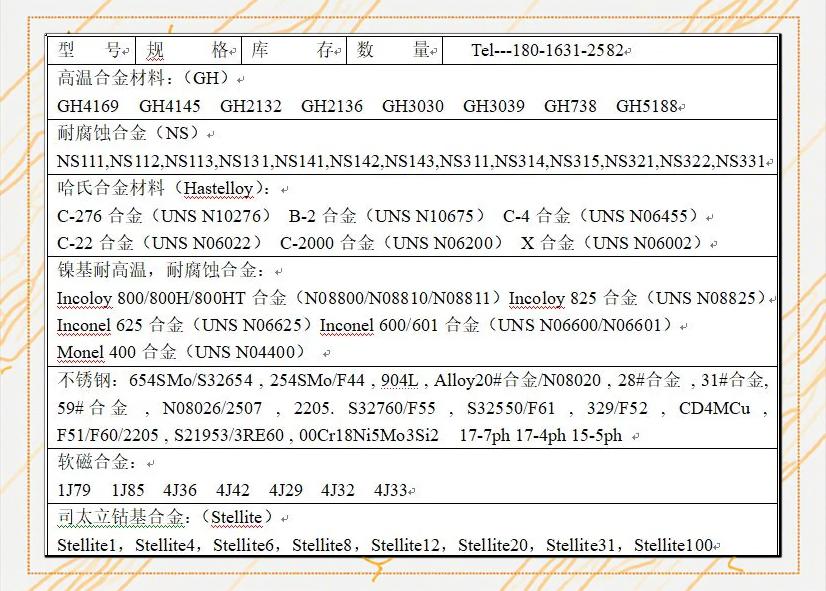Click the grade GH2136

coord(332,106)
